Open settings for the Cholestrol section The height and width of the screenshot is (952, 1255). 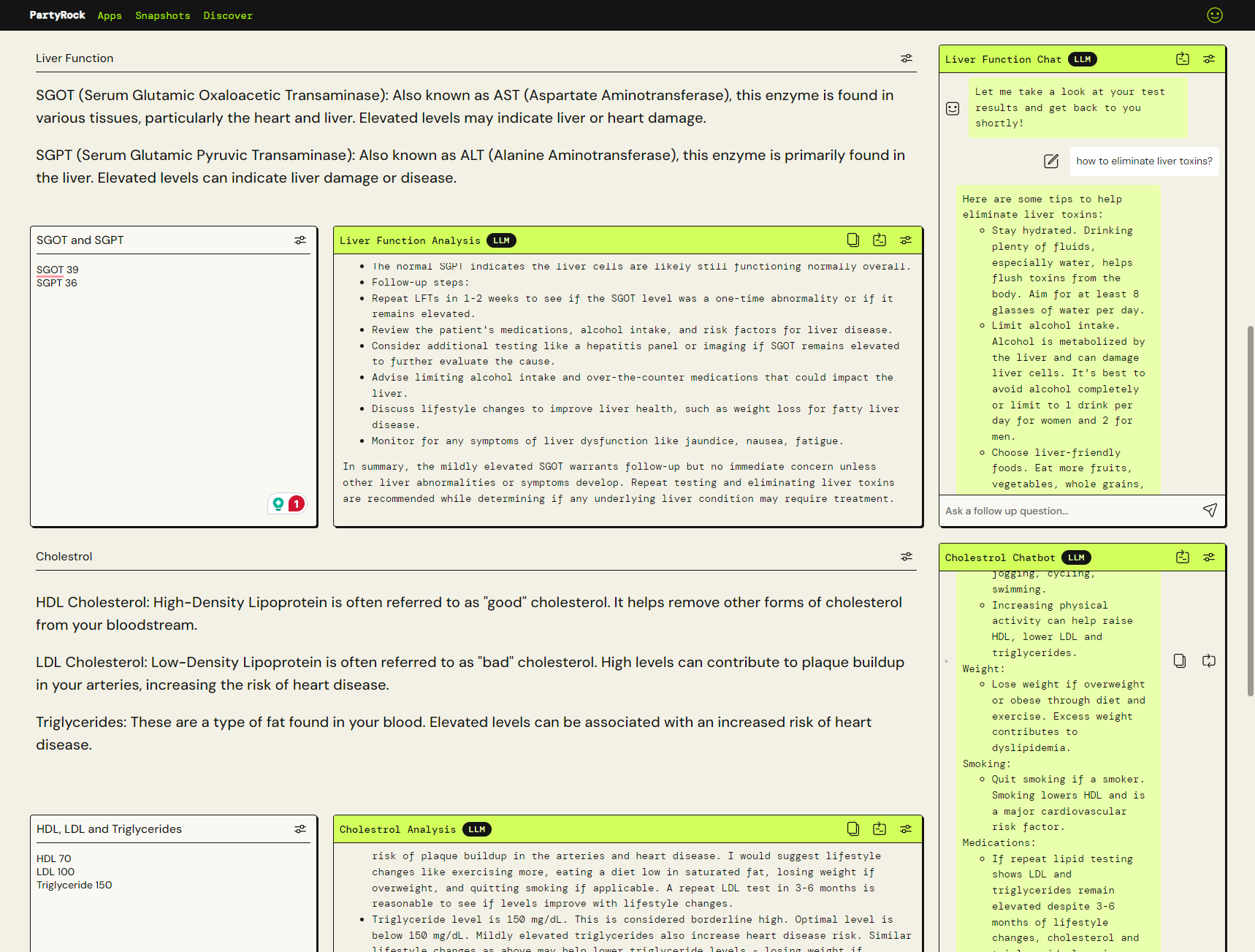pyautogui.click(x=906, y=556)
